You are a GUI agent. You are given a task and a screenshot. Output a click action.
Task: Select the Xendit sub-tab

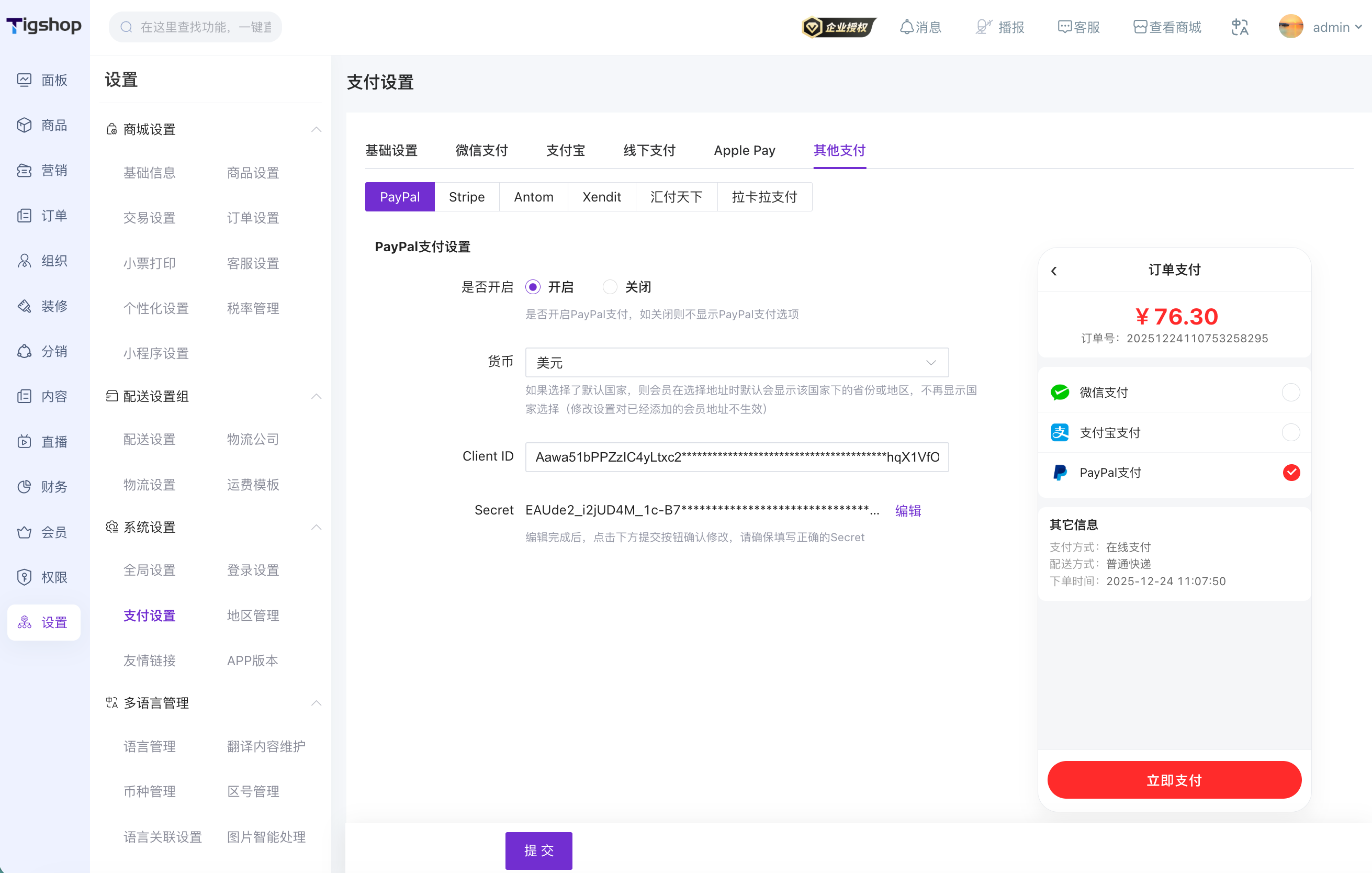(x=601, y=197)
